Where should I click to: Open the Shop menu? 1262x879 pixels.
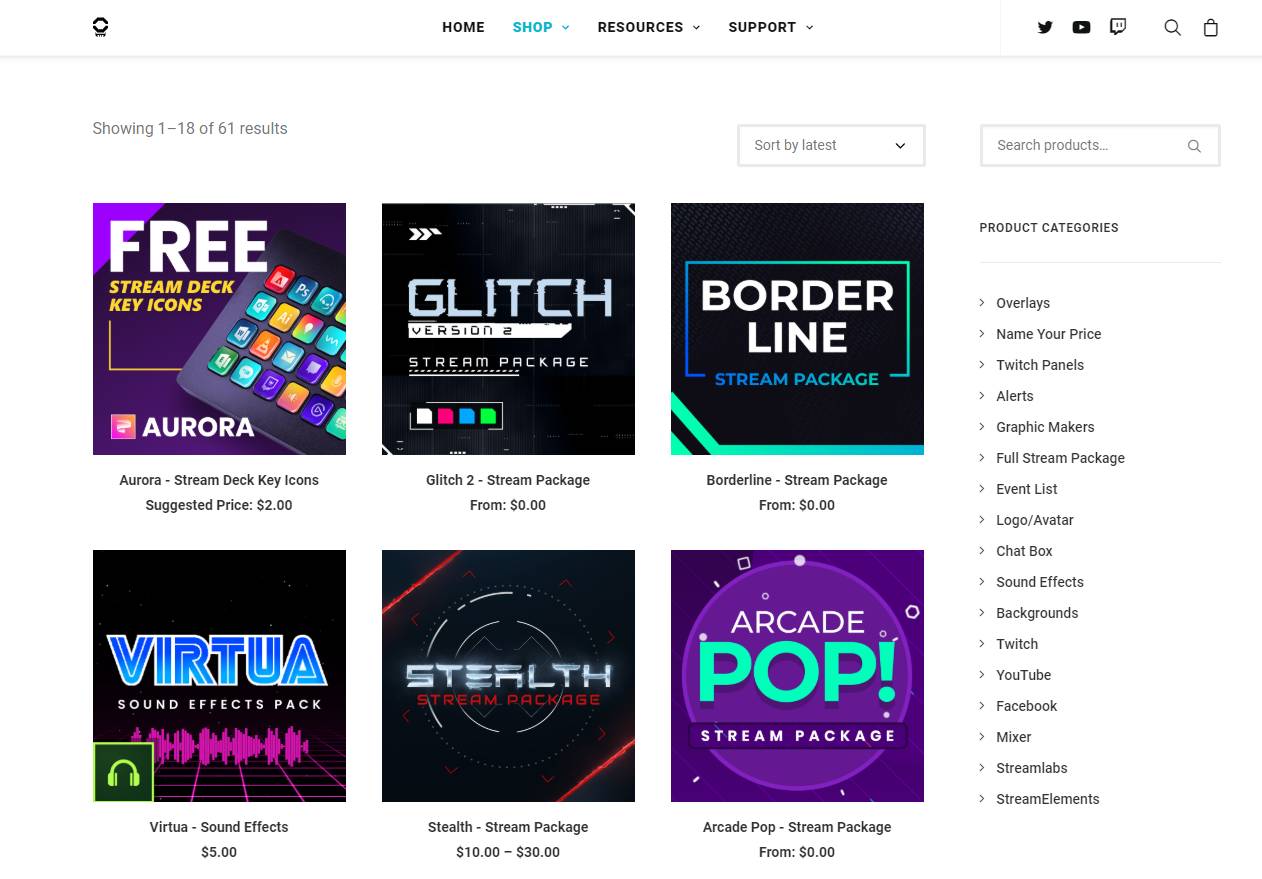pyautogui.click(x=533, y=27)
